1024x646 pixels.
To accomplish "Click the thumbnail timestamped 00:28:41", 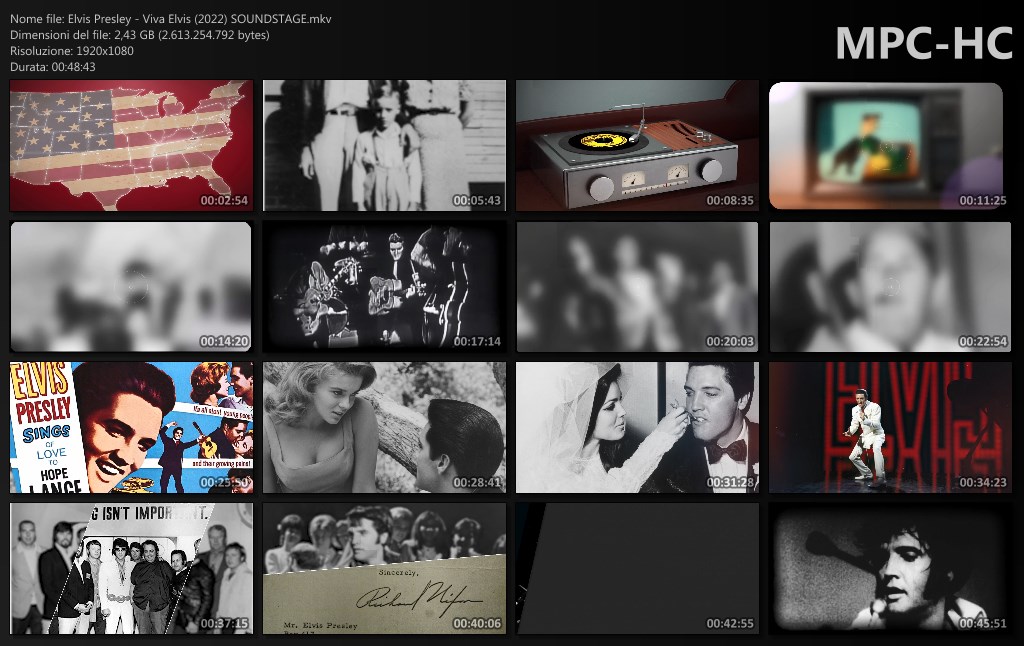I will coord(384,427).
